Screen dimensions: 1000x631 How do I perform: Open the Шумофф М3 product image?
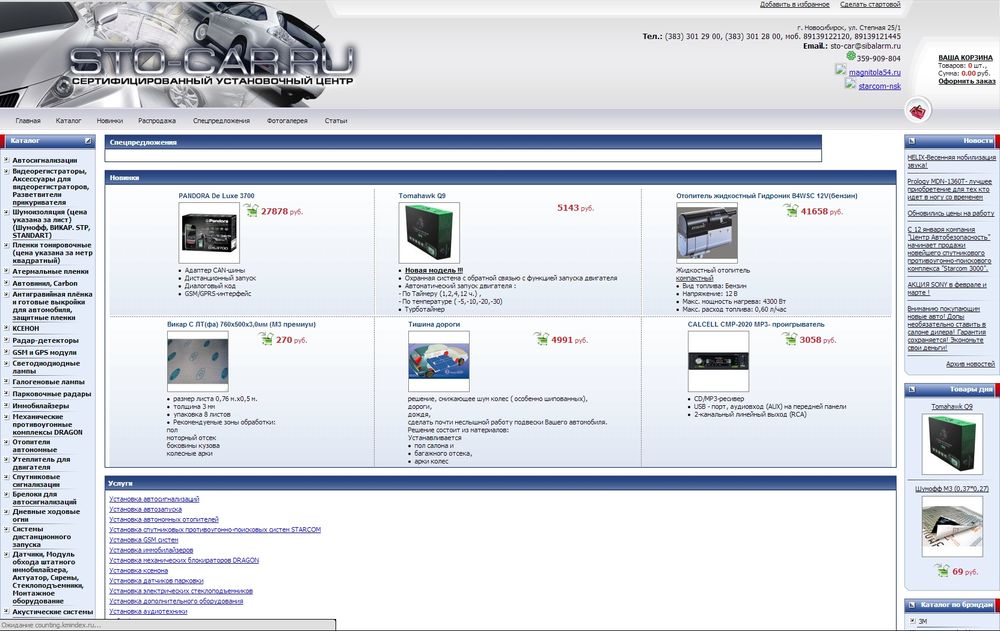[x=952, y=526]
